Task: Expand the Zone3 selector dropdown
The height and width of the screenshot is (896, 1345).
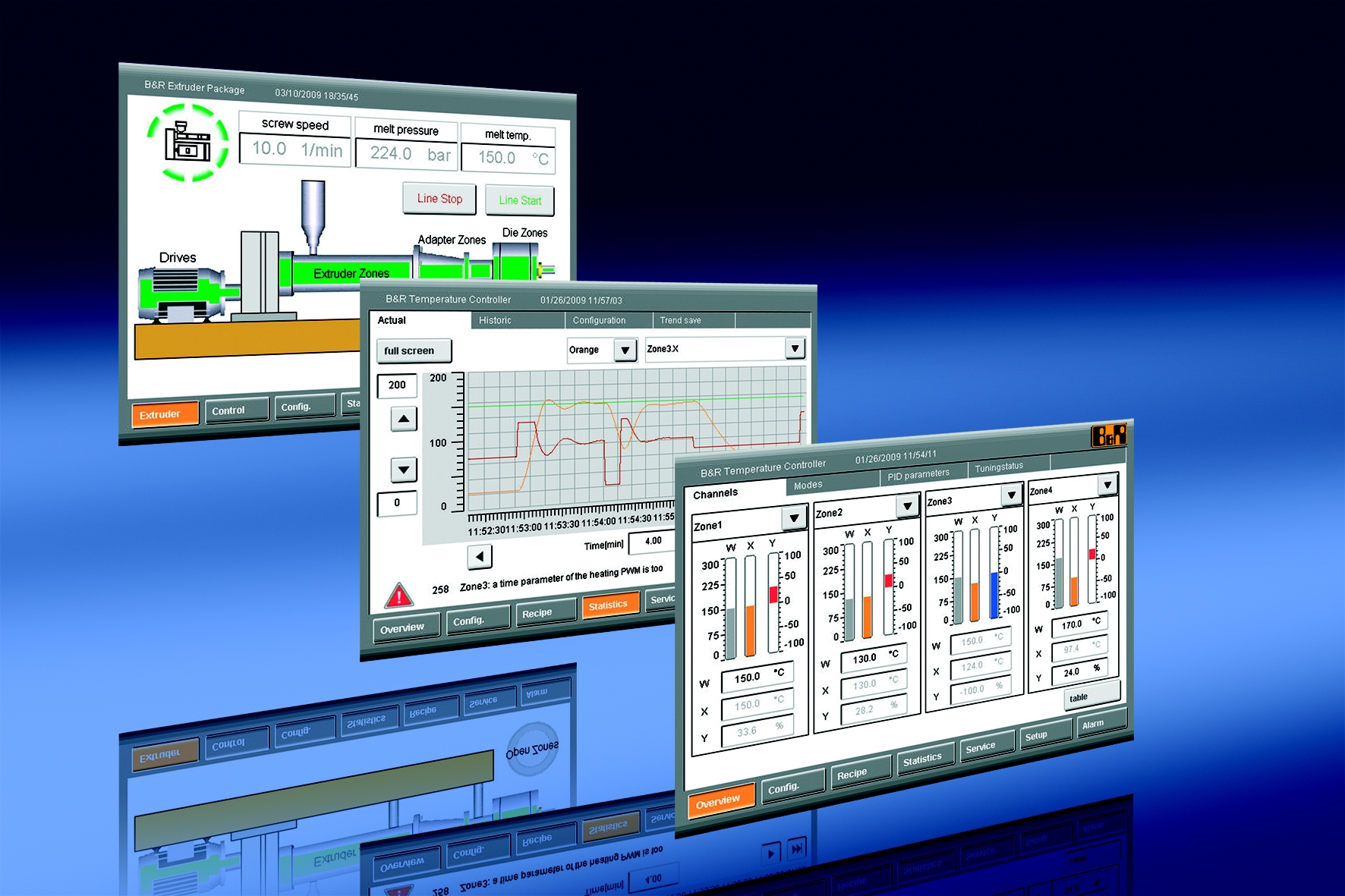Action: coord(1011,495)
